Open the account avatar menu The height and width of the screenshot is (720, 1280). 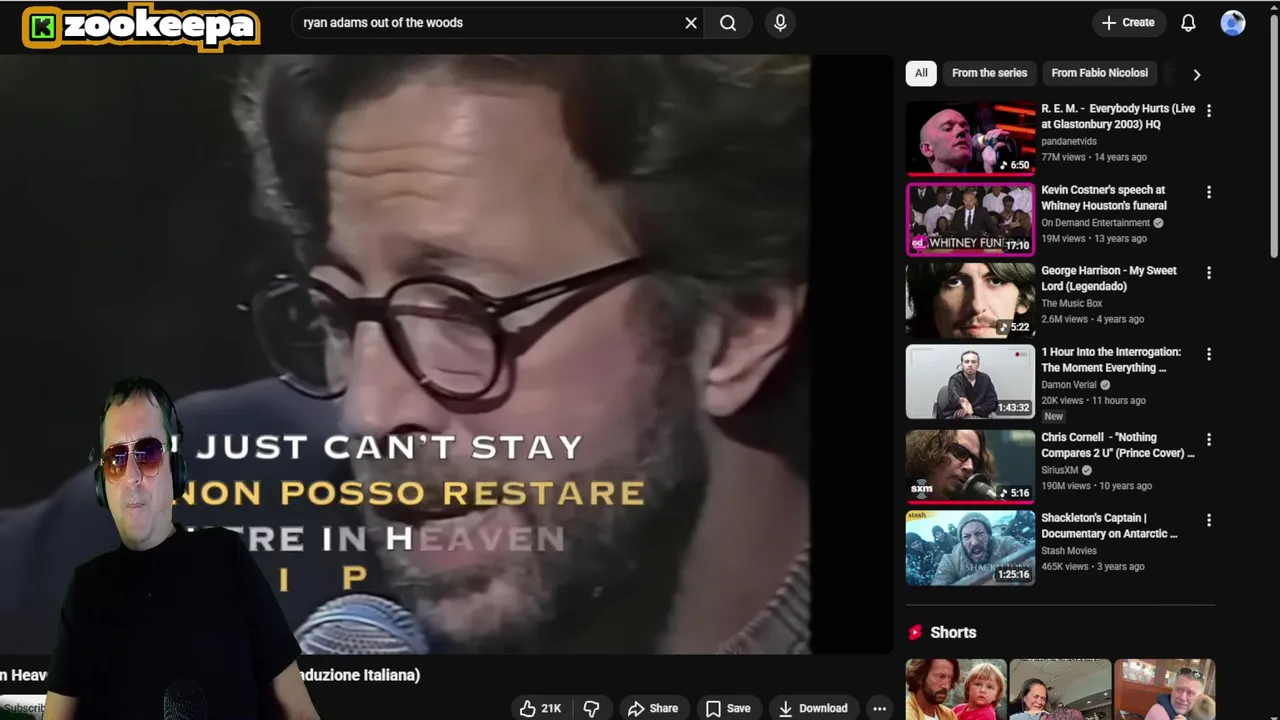click(x=1233, y=23)
